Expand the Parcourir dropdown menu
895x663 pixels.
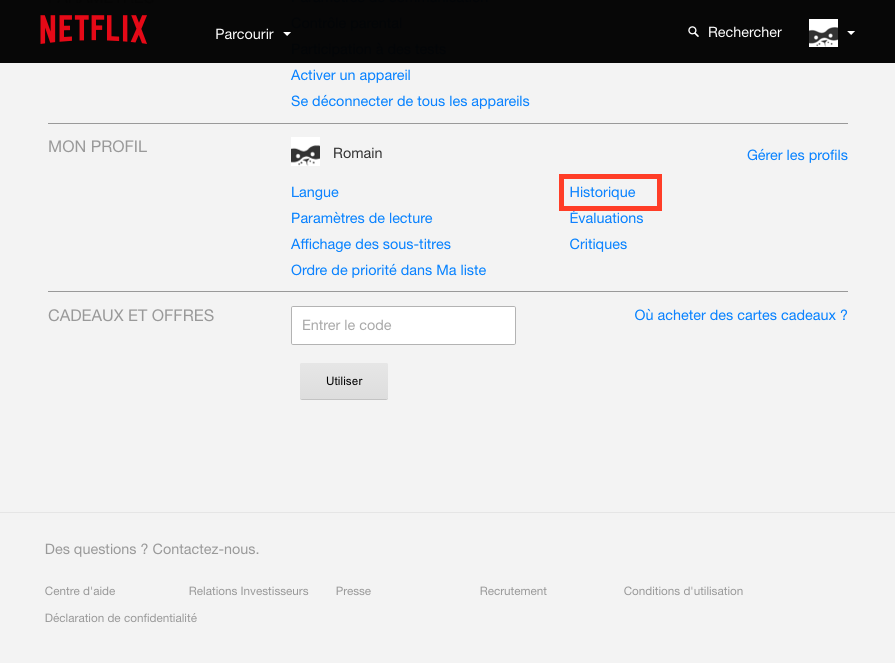(253, 34)
